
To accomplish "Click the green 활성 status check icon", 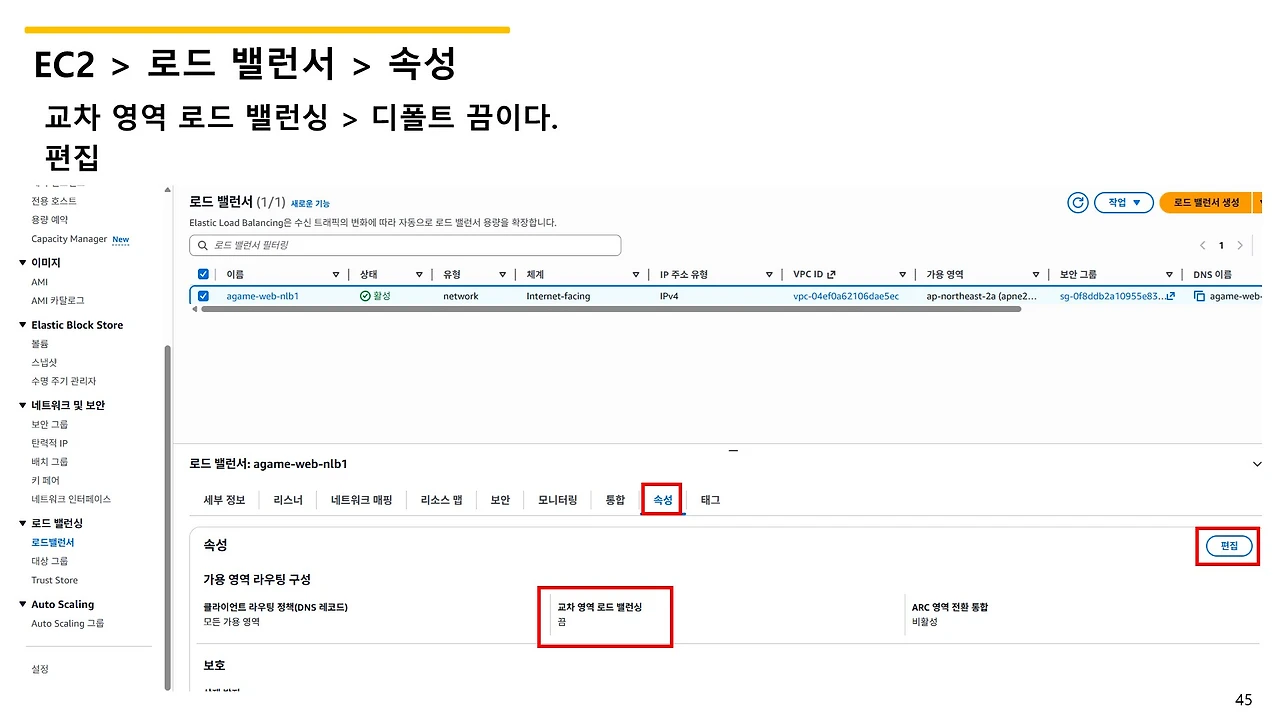I will pyautogui.click(x=364, y=295).
